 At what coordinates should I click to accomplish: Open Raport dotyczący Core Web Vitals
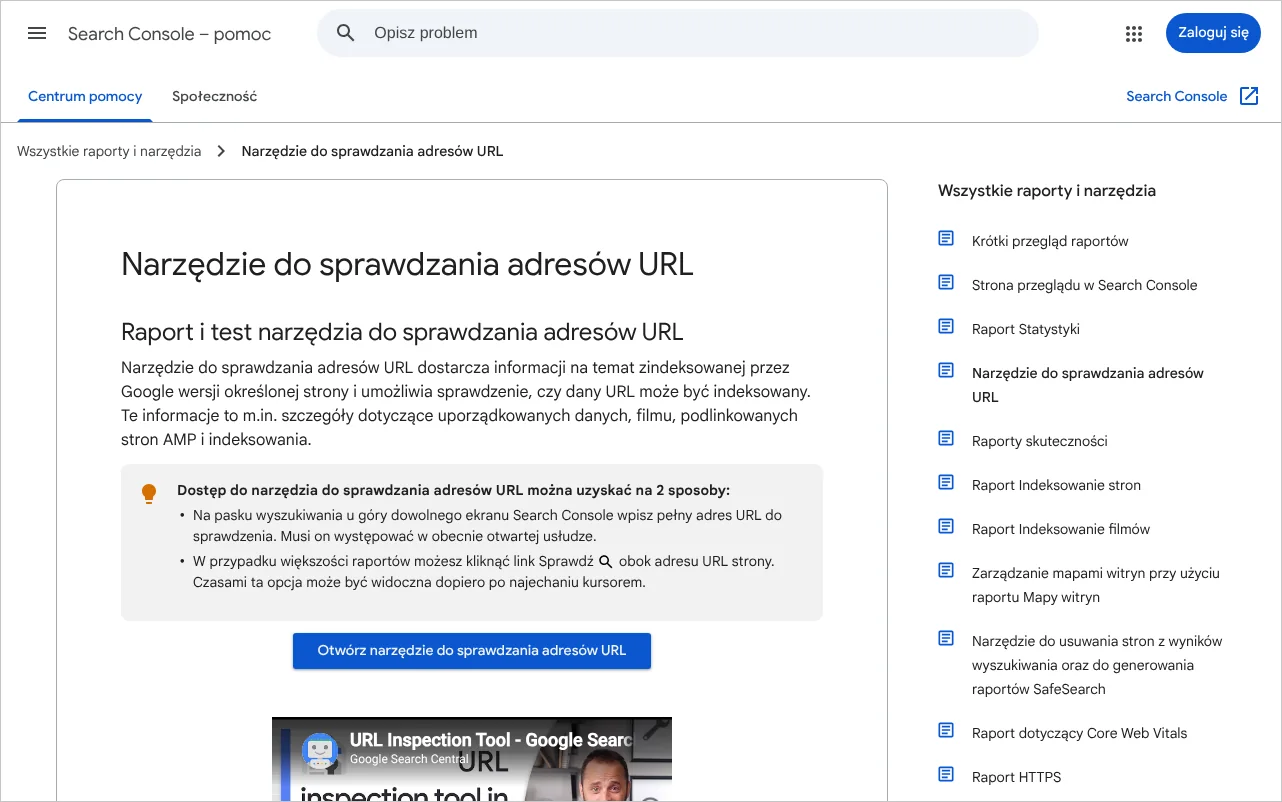[1080, 733]
